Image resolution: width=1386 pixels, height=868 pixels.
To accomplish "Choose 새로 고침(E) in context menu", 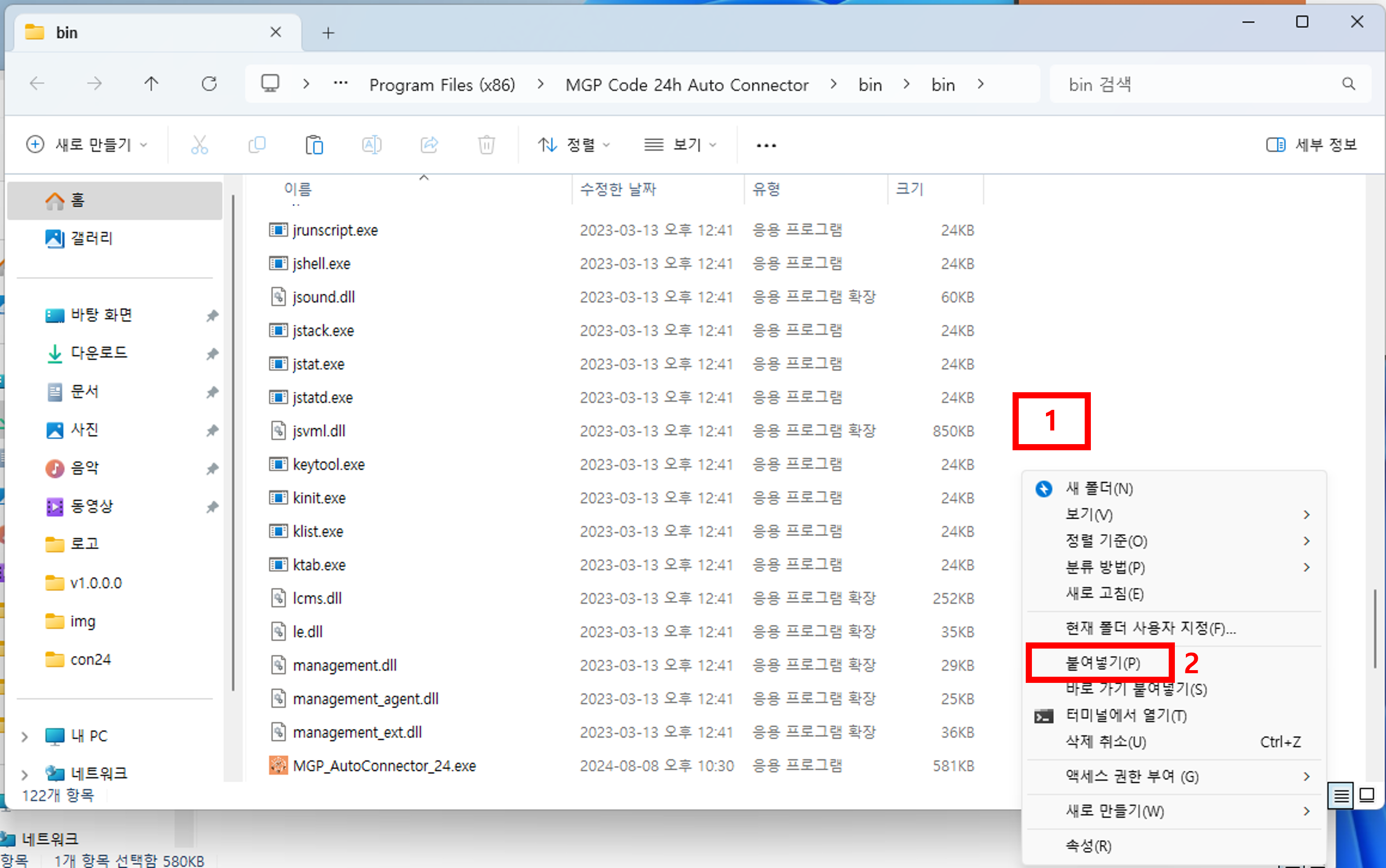I will [x=1175, y=594].
